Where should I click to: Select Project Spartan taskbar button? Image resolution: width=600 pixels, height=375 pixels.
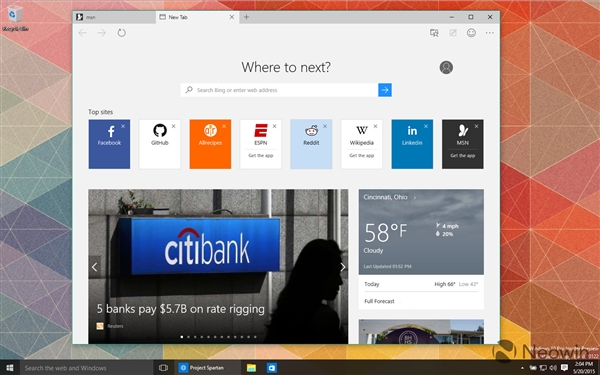click(x=207, y=368)
